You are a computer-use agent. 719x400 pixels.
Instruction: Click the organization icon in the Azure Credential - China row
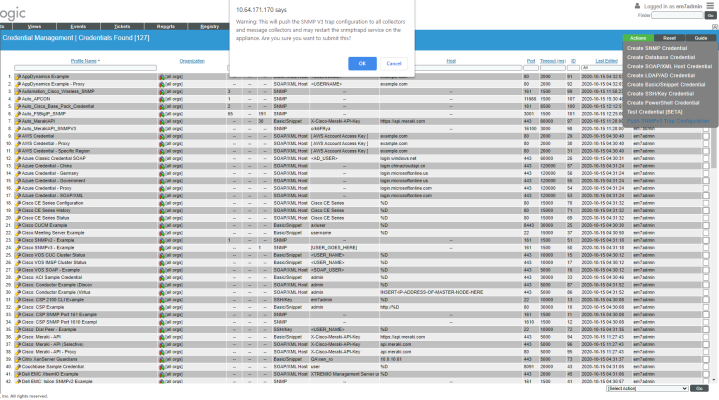click(161, 166)
